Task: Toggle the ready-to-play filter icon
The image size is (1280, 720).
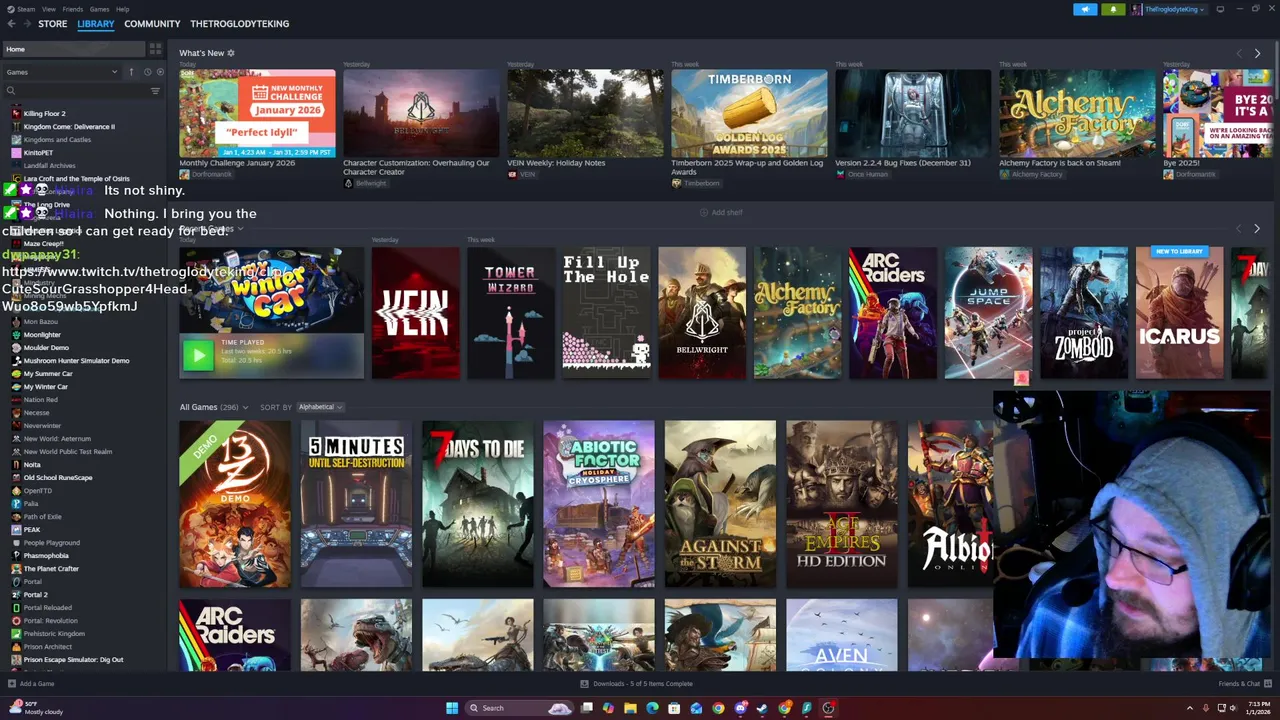Action: coord(159,72)
